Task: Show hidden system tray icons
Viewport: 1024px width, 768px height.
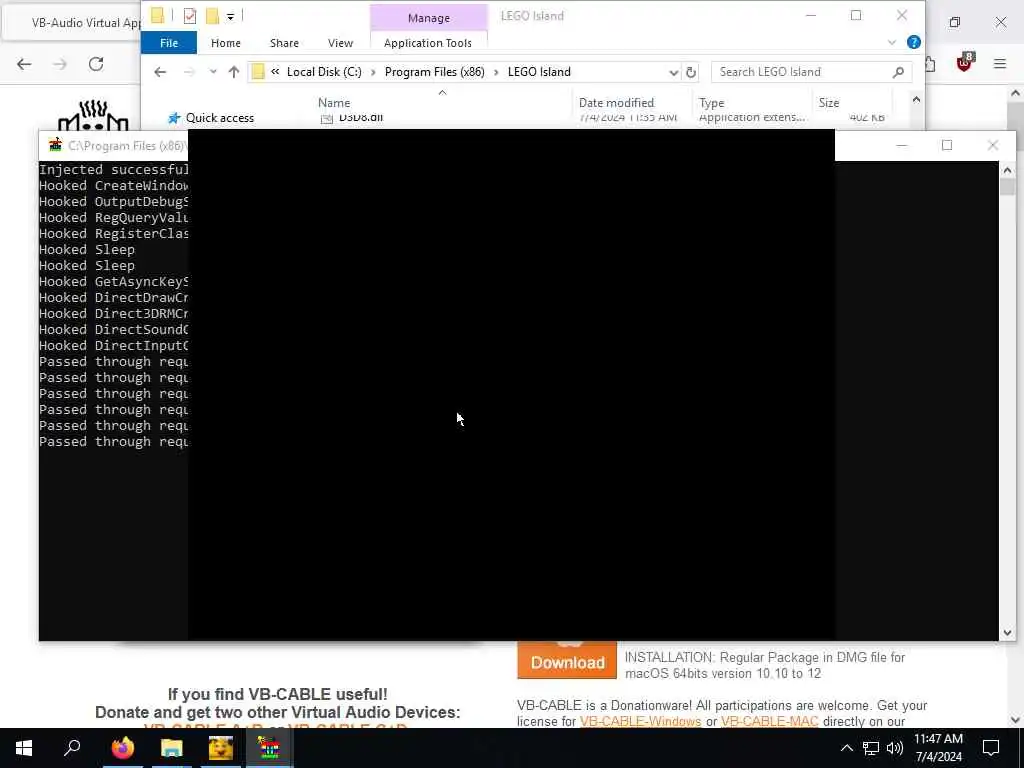Action: (846, 748)
